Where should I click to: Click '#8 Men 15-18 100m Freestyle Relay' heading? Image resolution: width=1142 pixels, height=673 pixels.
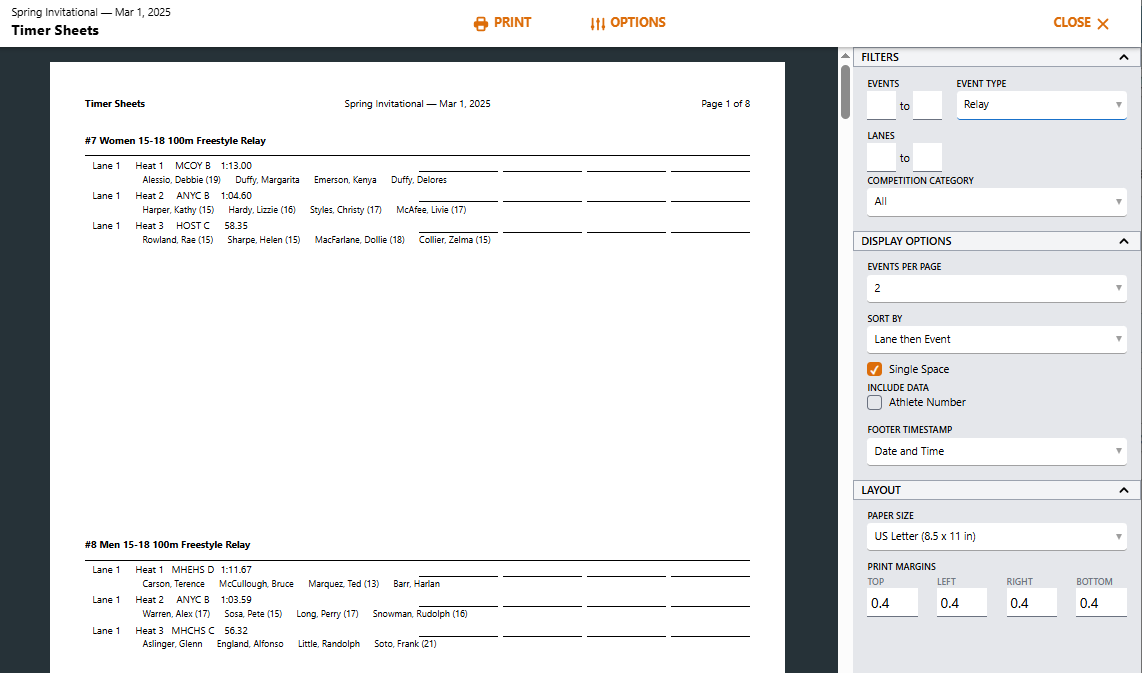[168, 545]
